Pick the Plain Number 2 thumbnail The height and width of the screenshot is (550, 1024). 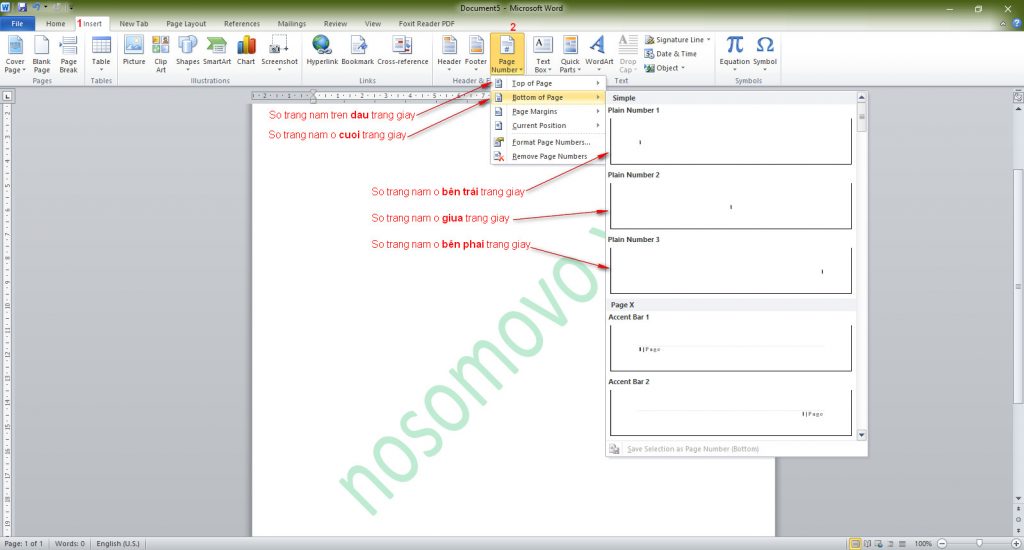tap(731, 206)
